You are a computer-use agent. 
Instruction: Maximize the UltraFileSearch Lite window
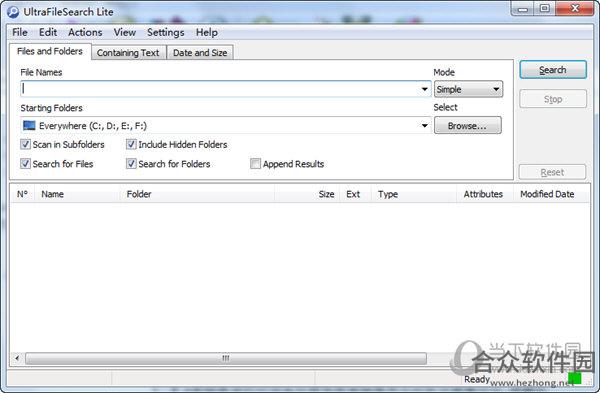(545, 9)
